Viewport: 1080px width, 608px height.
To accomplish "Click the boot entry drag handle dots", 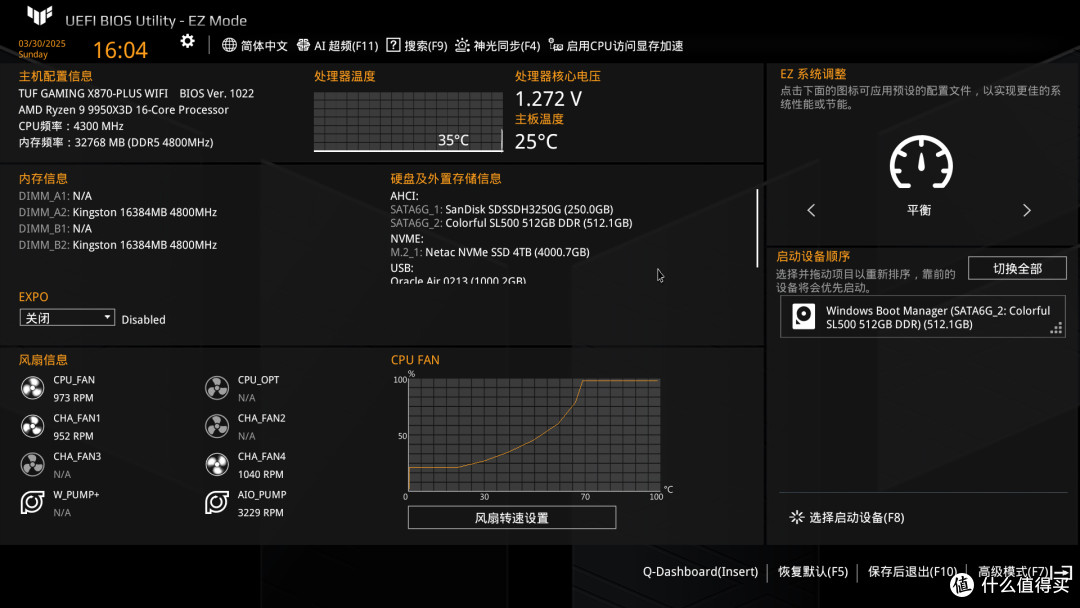I will coord(1056,328).
